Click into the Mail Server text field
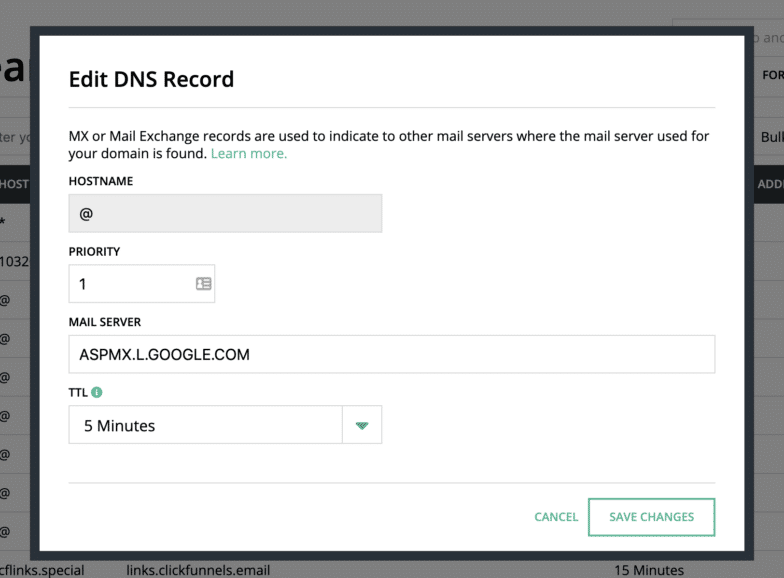This screenshot has width=784, height=578. pos(391,354)
